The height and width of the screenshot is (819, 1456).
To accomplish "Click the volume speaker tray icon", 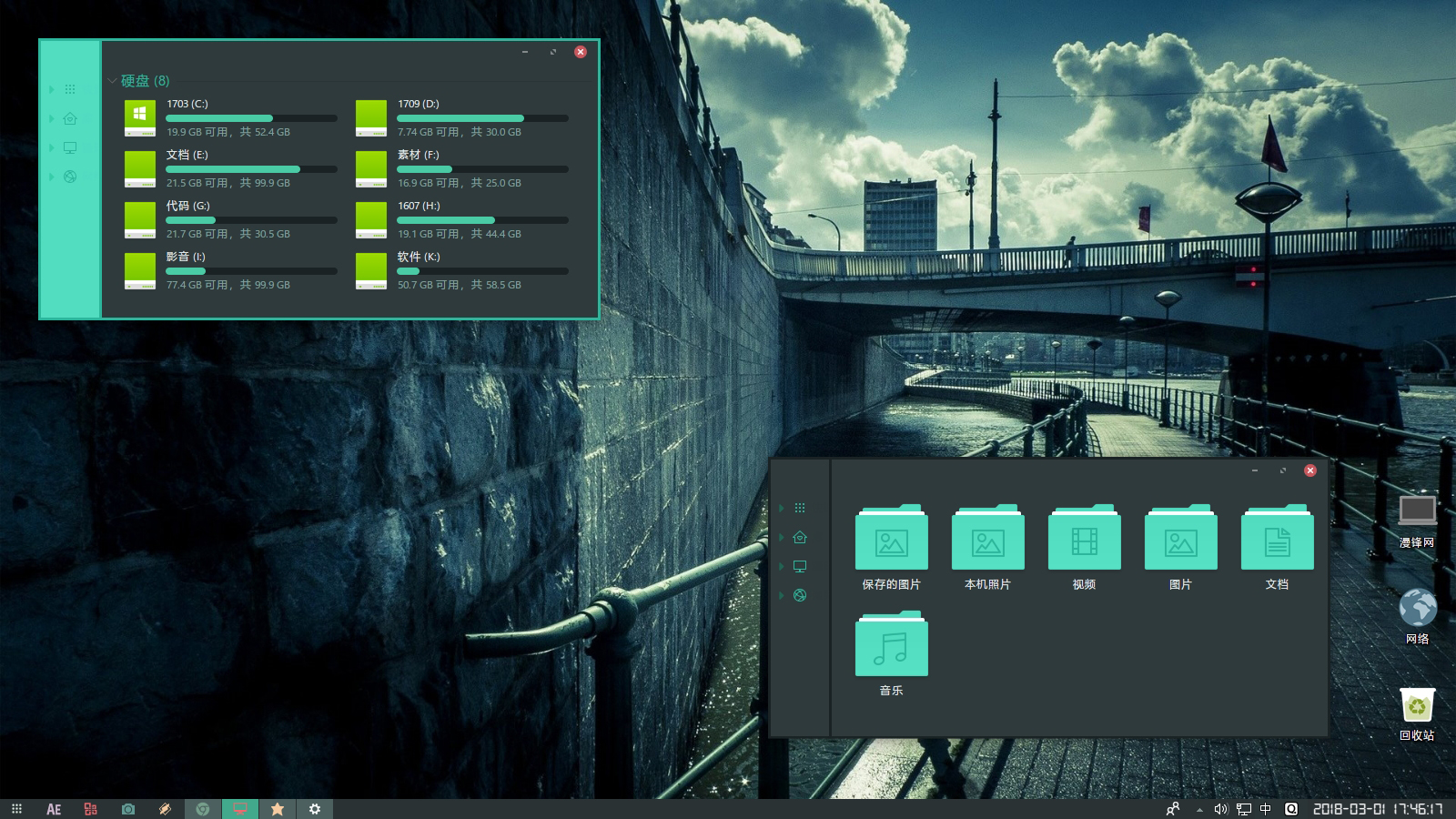I will coord(1220,809).
